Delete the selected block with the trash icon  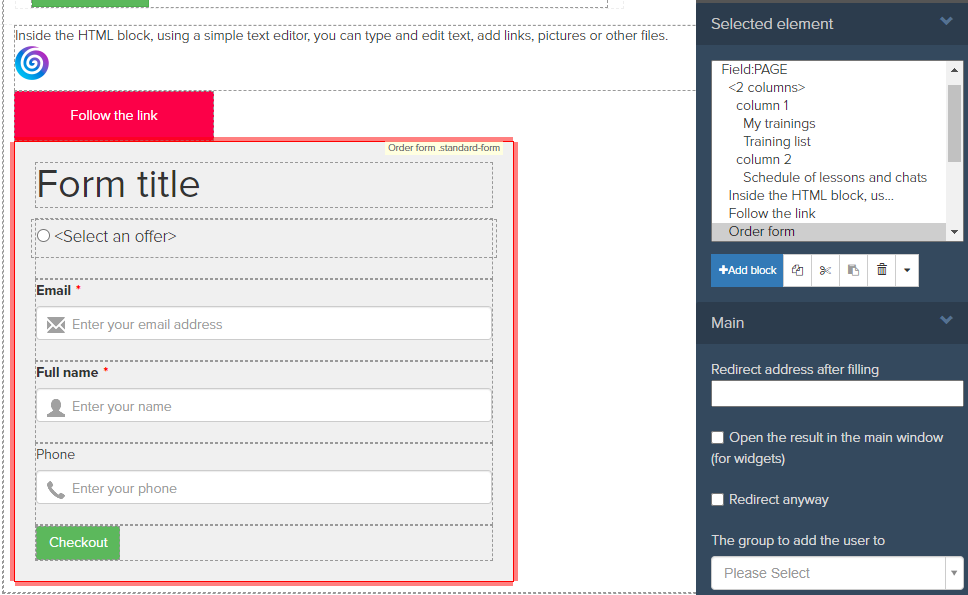(x=882, y=270)
